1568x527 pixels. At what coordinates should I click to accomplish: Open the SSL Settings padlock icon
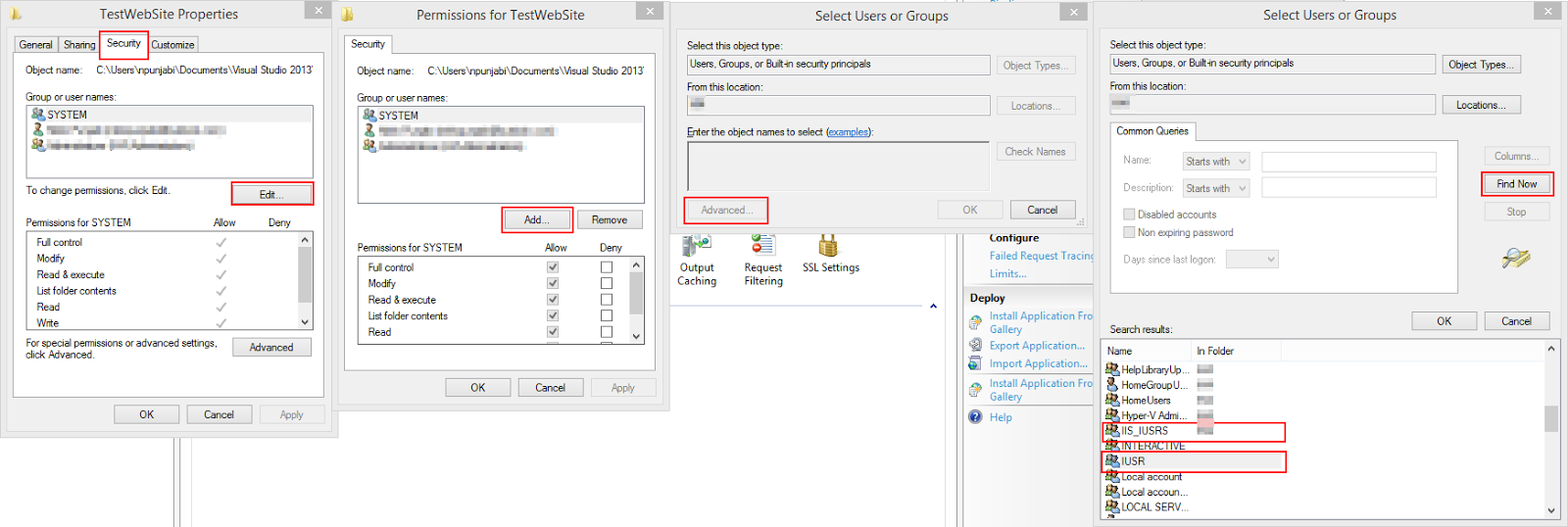click(x=828, y=245)
